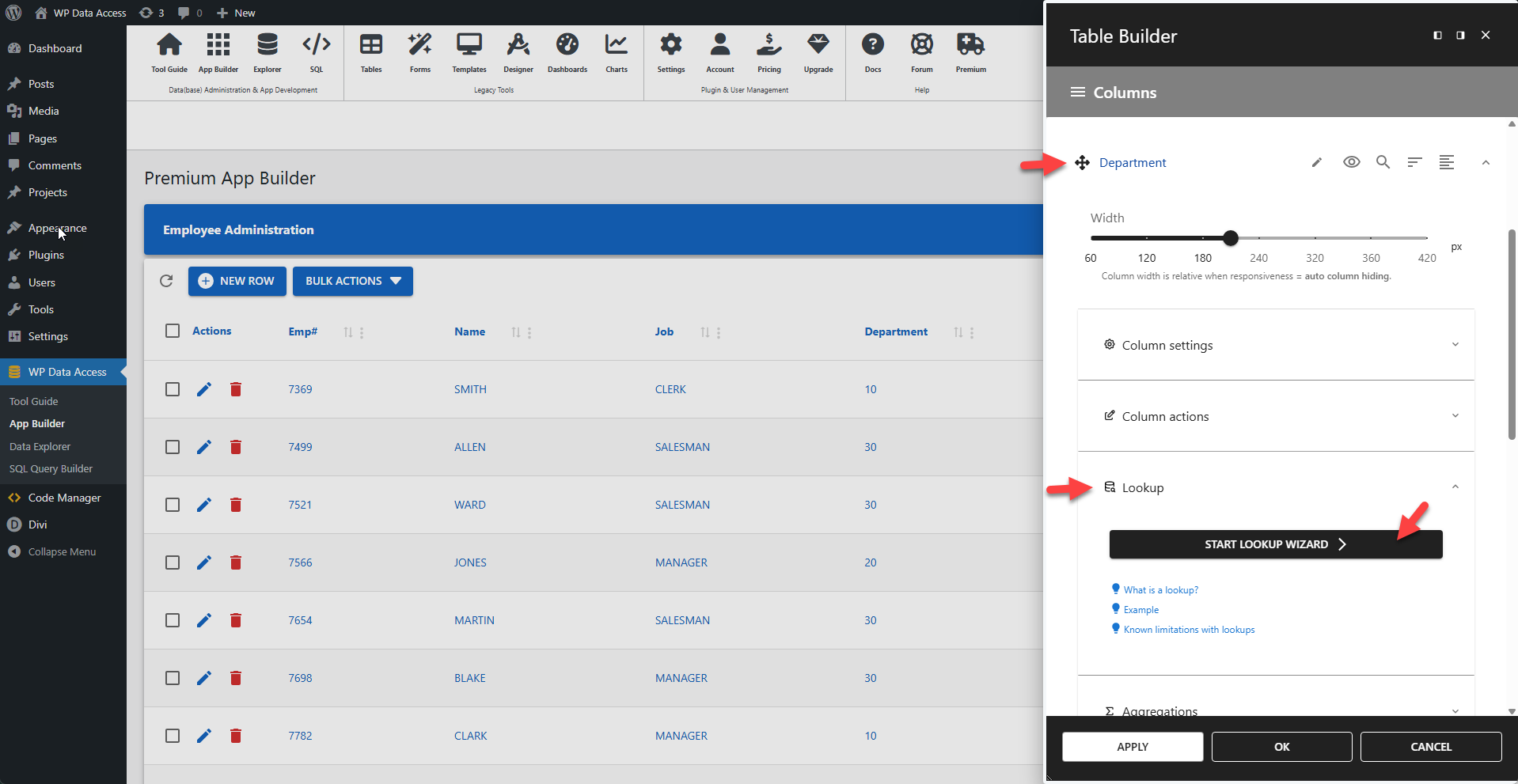Open the Pricing page icon
The width and height of the screenshot is (1518, 784).
pyautogui.click(x=768, y=51)
